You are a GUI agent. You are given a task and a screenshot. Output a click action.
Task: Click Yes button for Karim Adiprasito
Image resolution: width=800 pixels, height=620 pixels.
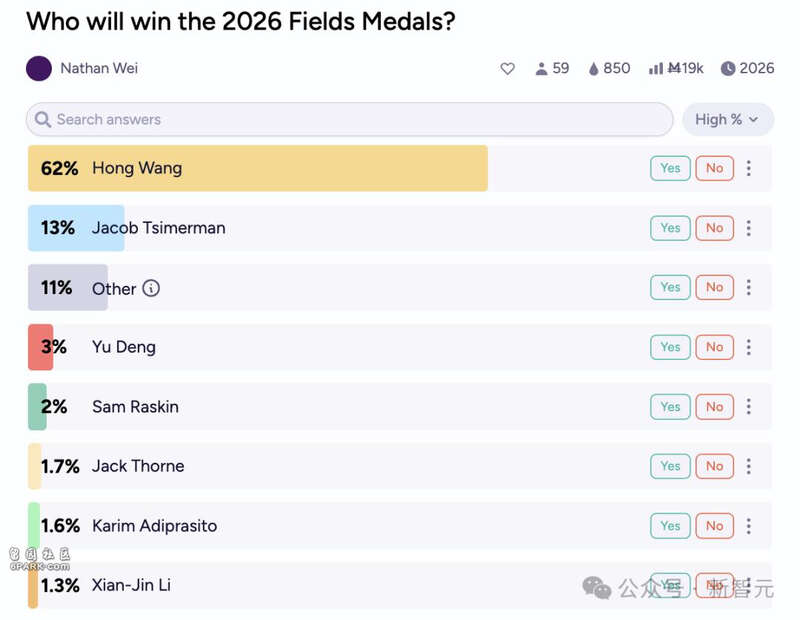tap(670, 526)
